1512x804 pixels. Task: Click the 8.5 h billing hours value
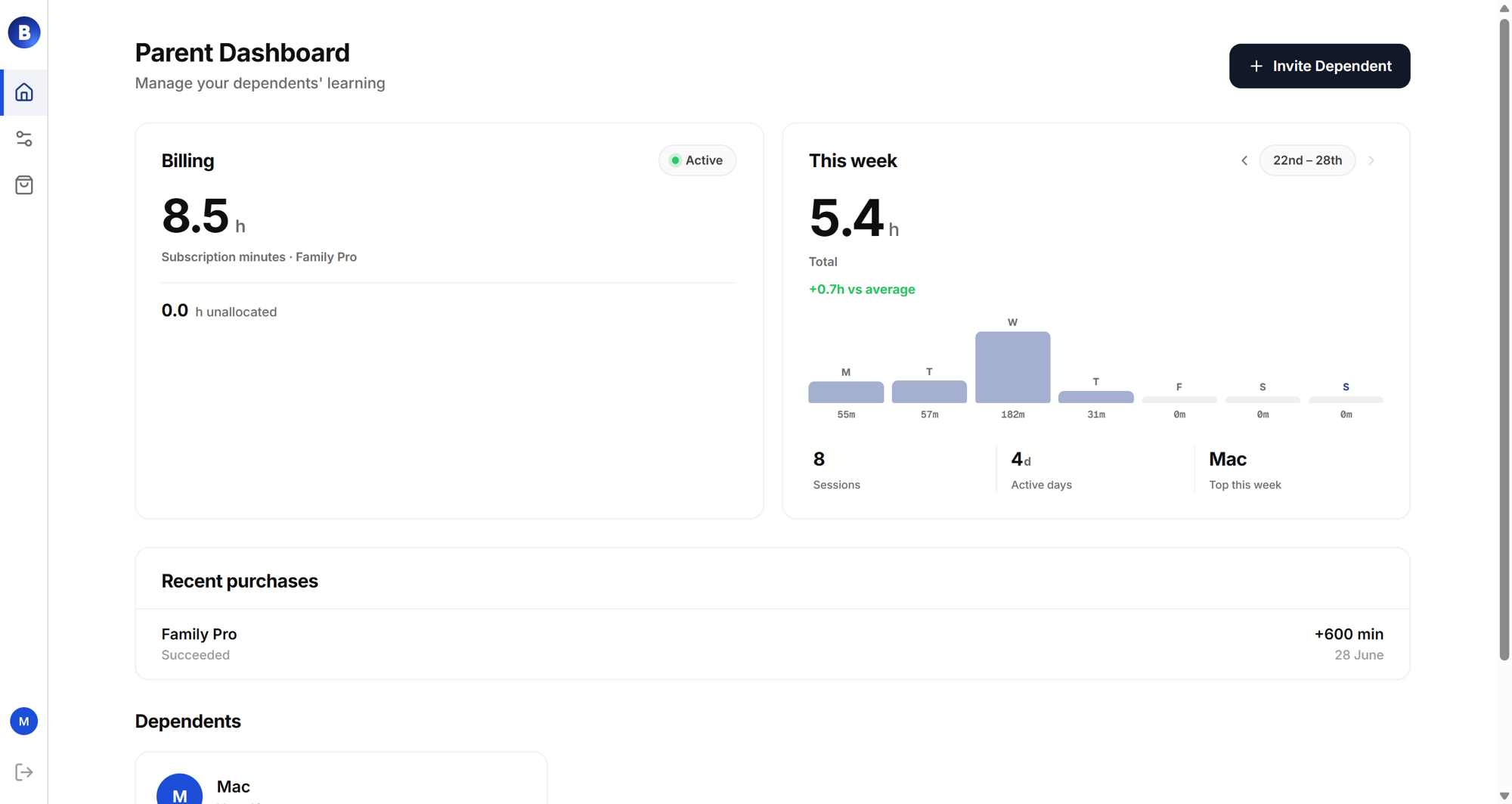pos(203,216)
